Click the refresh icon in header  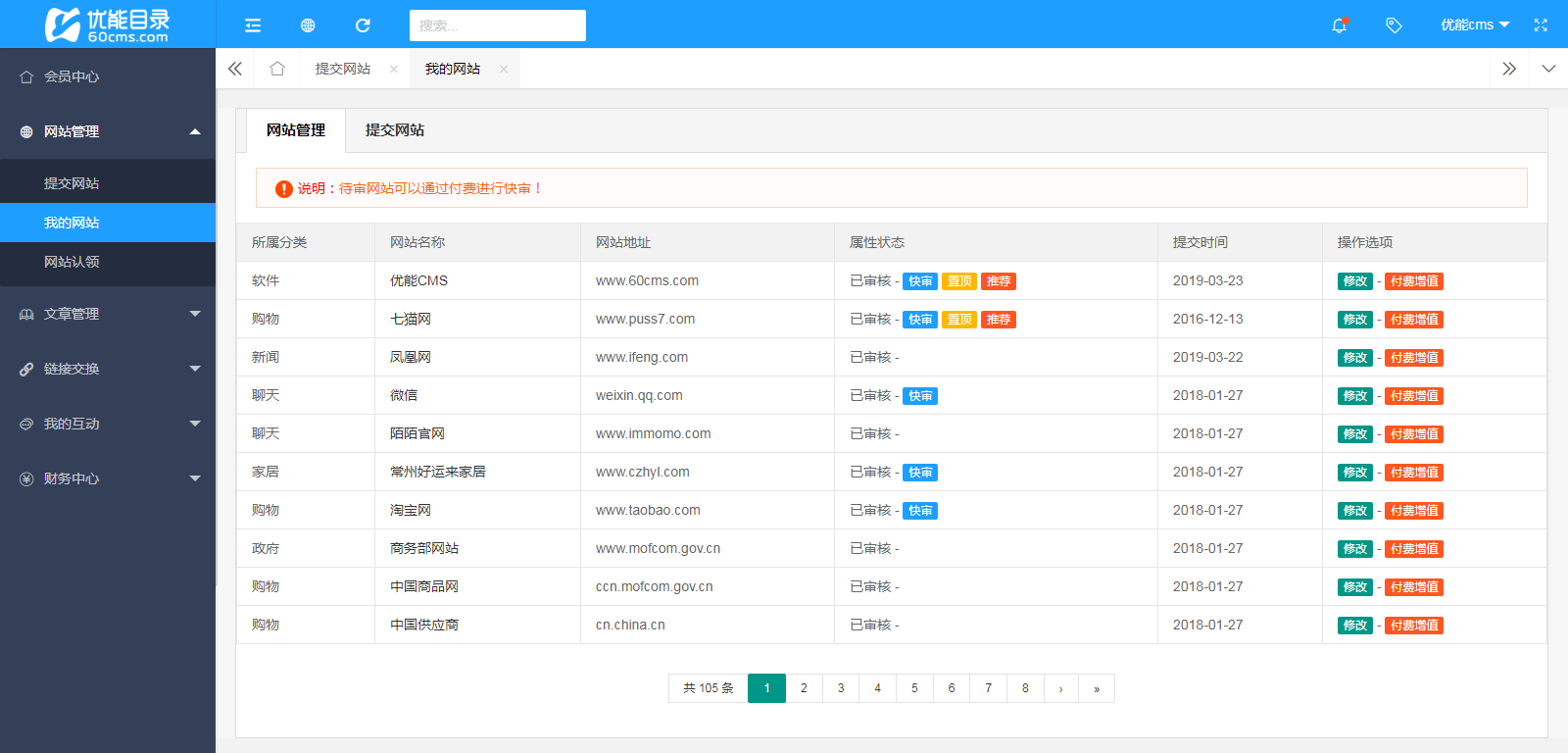pos(363,25)
